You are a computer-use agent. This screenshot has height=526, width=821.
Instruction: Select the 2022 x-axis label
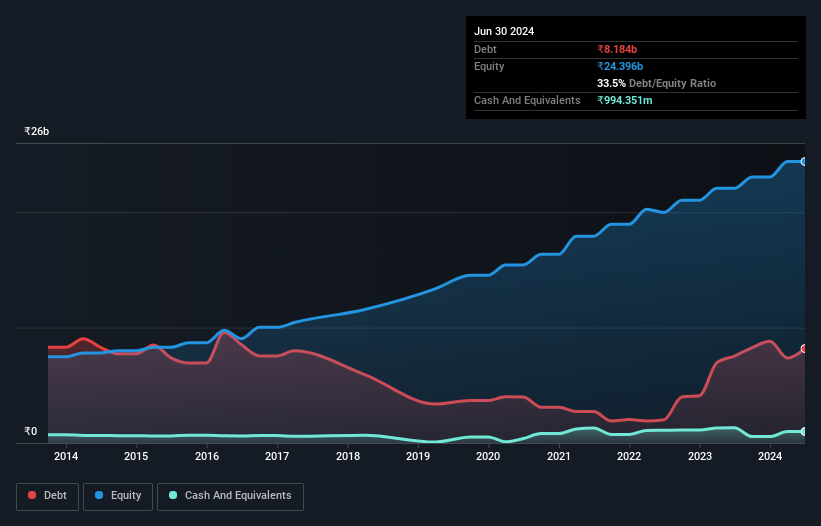[x=629, y=456]
